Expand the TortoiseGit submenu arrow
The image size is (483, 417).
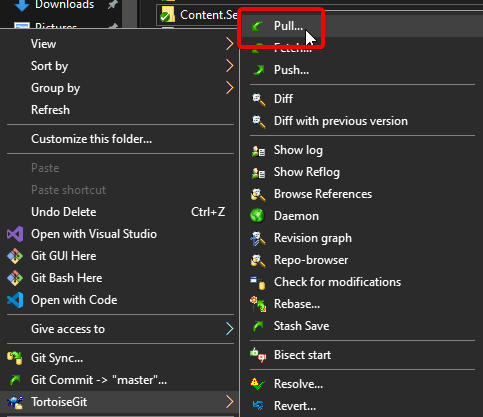click(x=229, y=402)
